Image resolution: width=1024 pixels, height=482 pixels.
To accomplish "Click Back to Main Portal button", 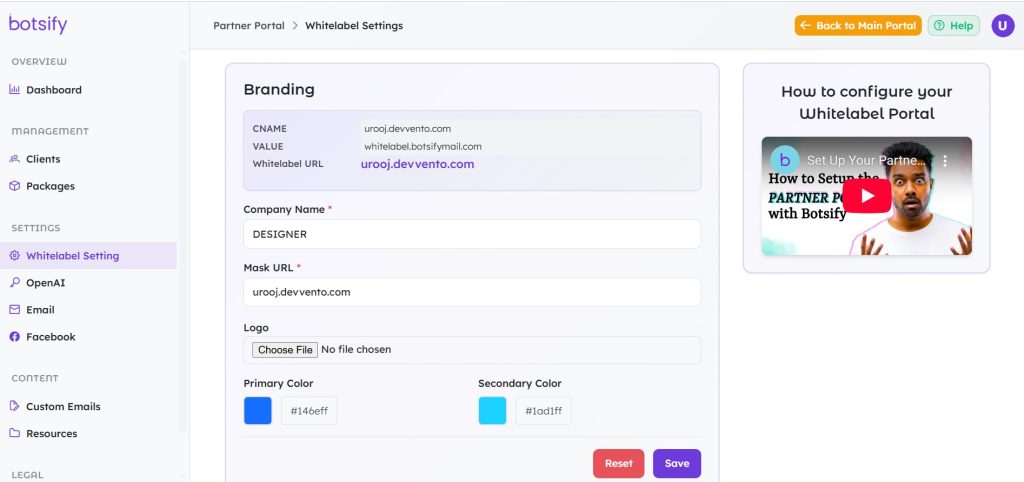I will click(x=857, y=26).
